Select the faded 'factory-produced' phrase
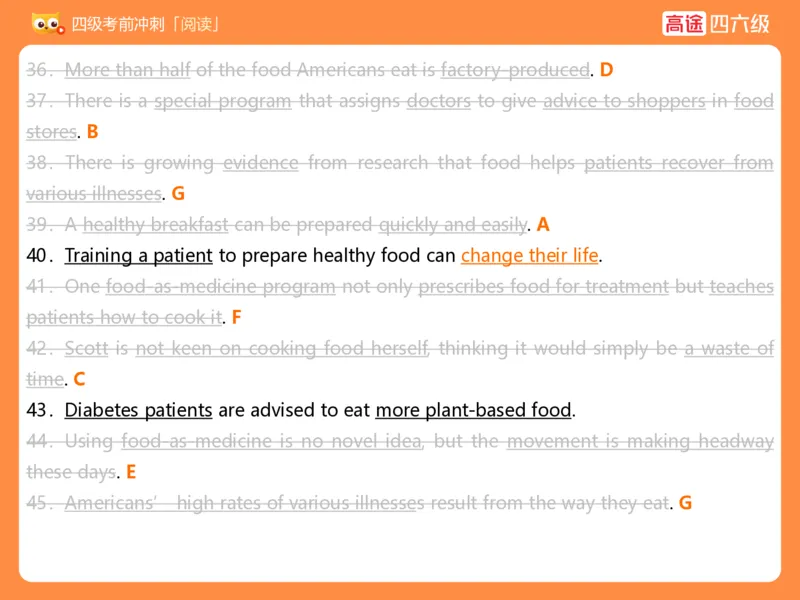 point(514,70)
